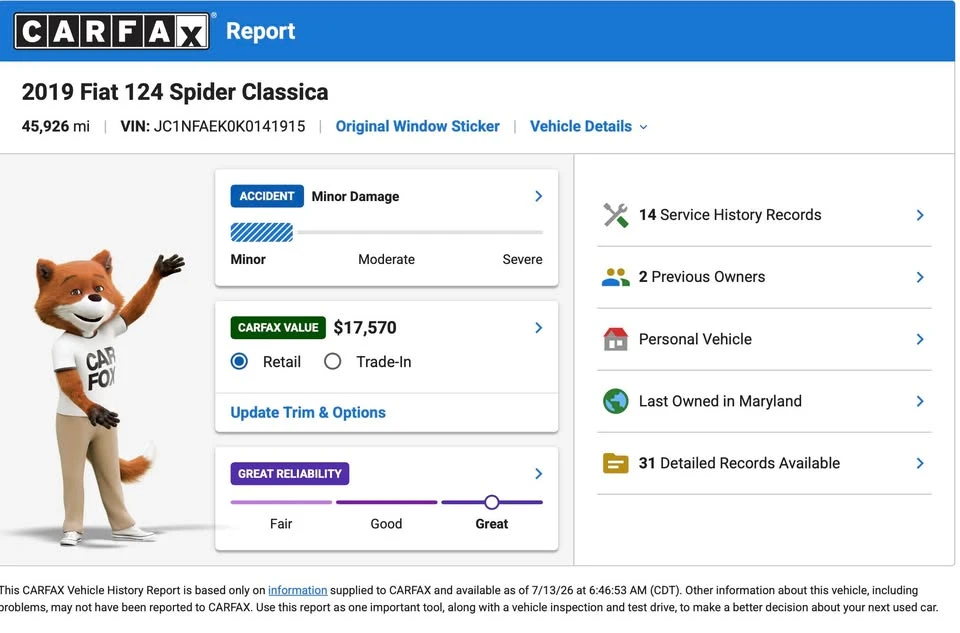Open the Original Window Sticker link

click(418, 126)
